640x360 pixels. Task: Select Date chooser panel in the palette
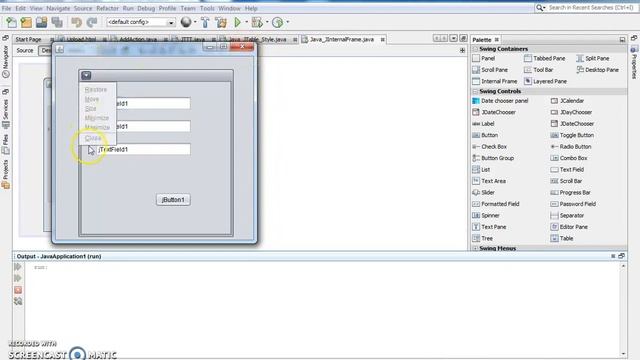coord(500,100)
